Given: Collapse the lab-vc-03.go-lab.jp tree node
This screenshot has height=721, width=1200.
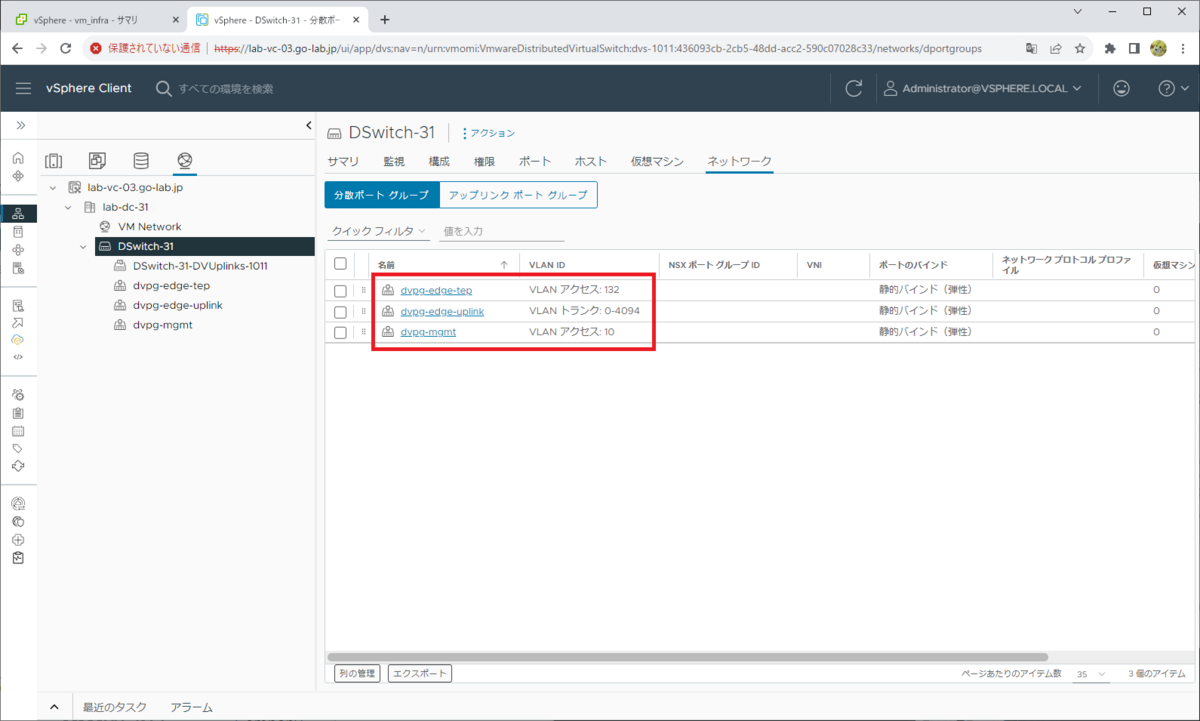Looking at the screenshot, I should [53, 187].
